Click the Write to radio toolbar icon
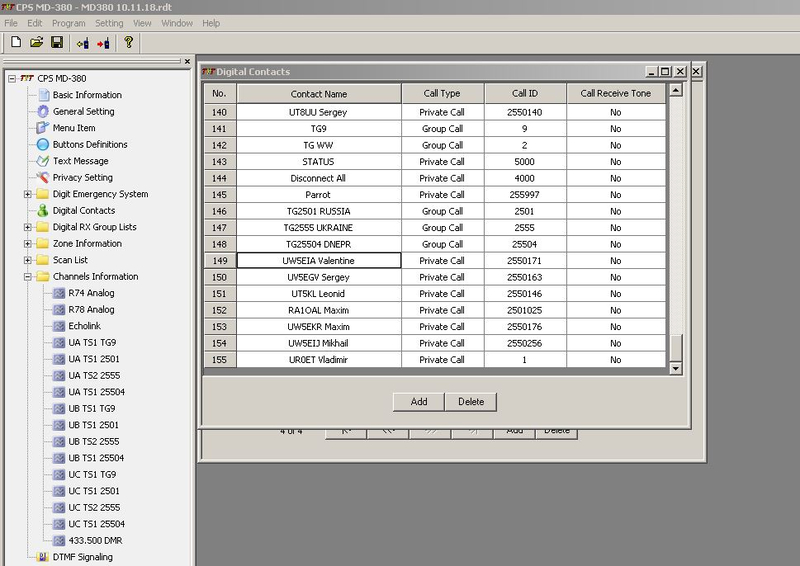800x566 pixels. 103,43
